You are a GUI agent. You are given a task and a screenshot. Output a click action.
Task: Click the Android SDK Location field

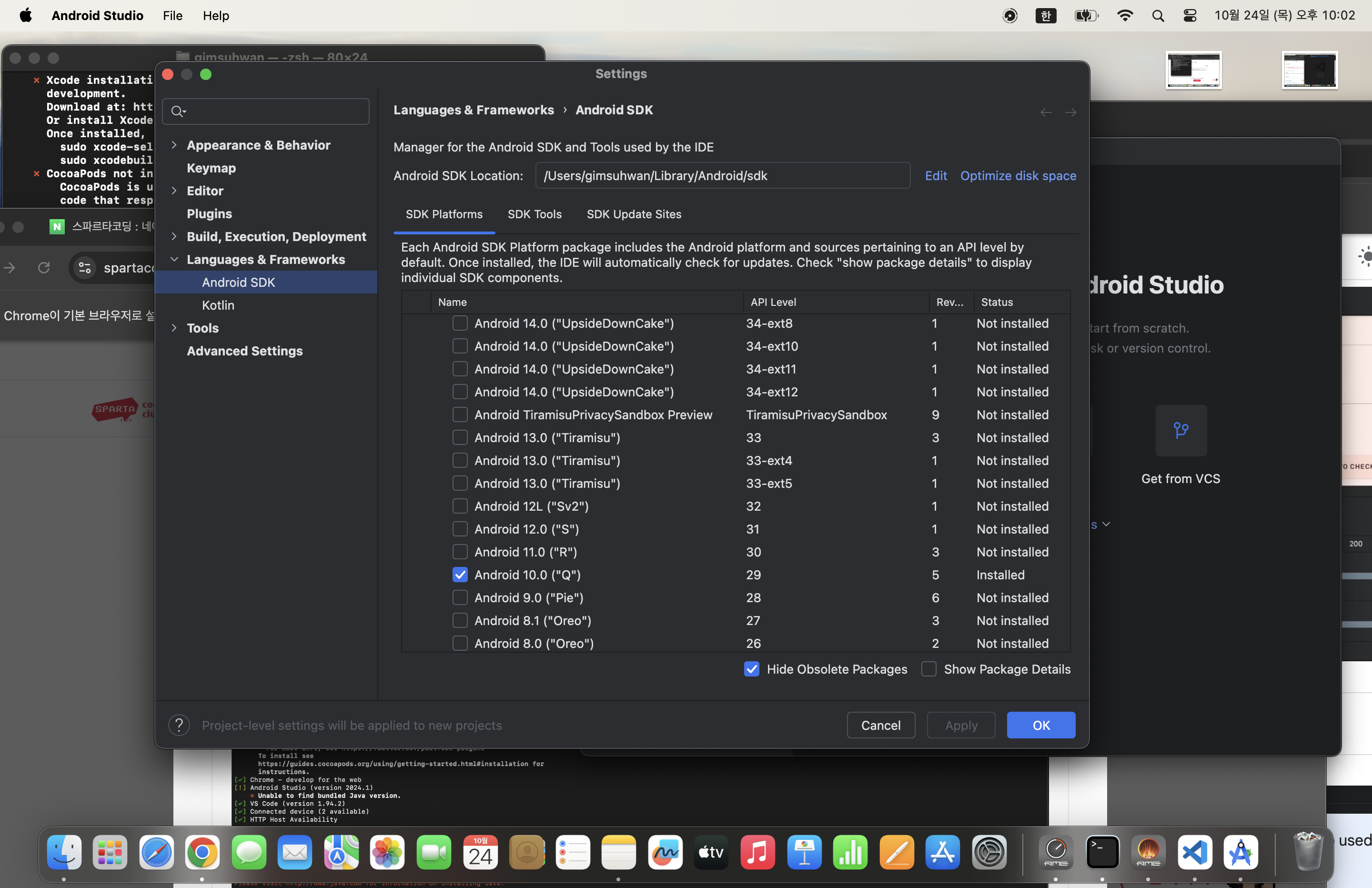pos(722,175)
